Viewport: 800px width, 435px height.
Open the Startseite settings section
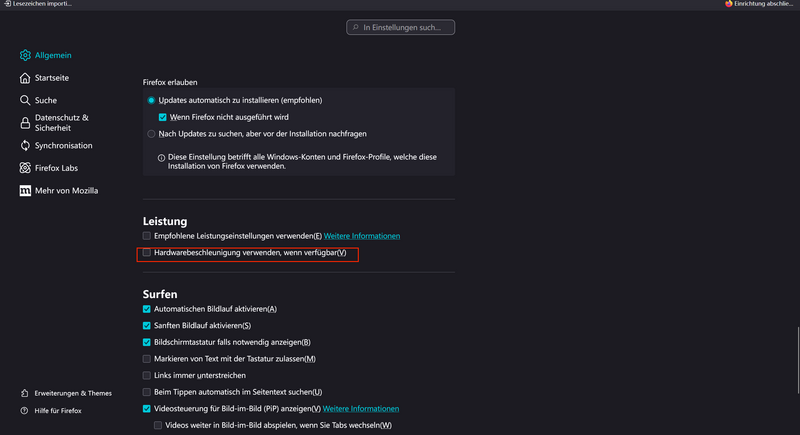pos(52,78)
